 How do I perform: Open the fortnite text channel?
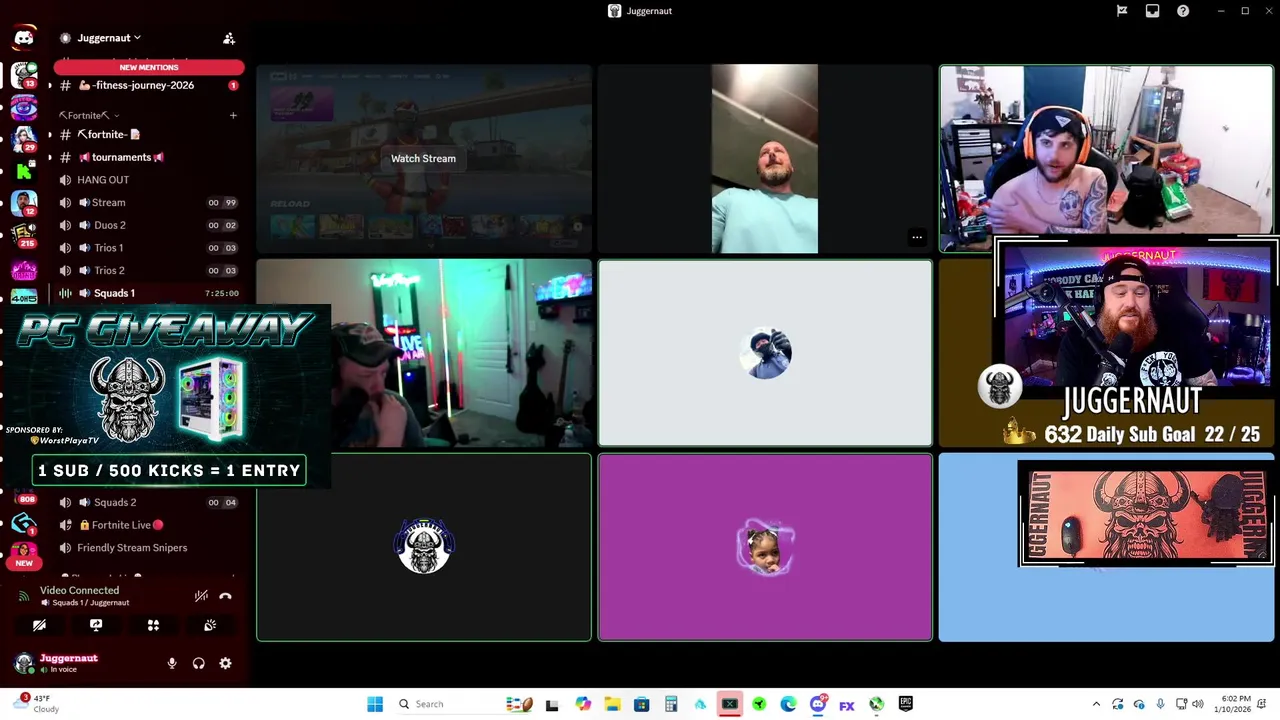[x=147, y=134]
